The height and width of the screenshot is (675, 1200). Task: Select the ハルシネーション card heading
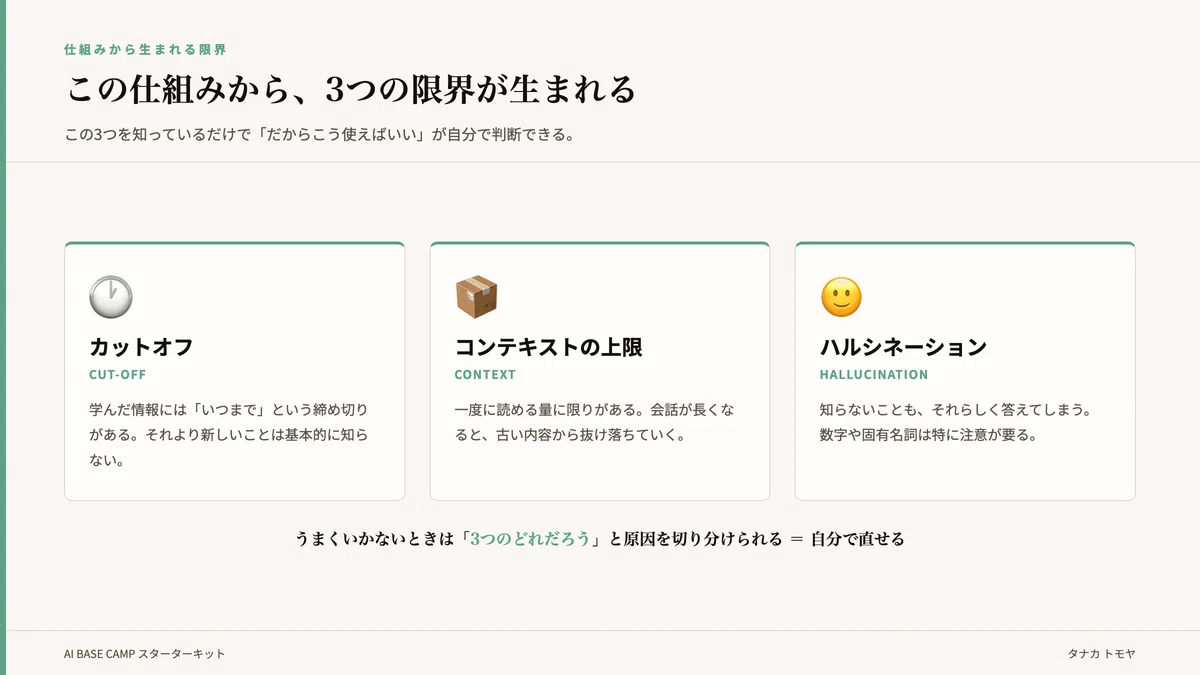point(903,347)
